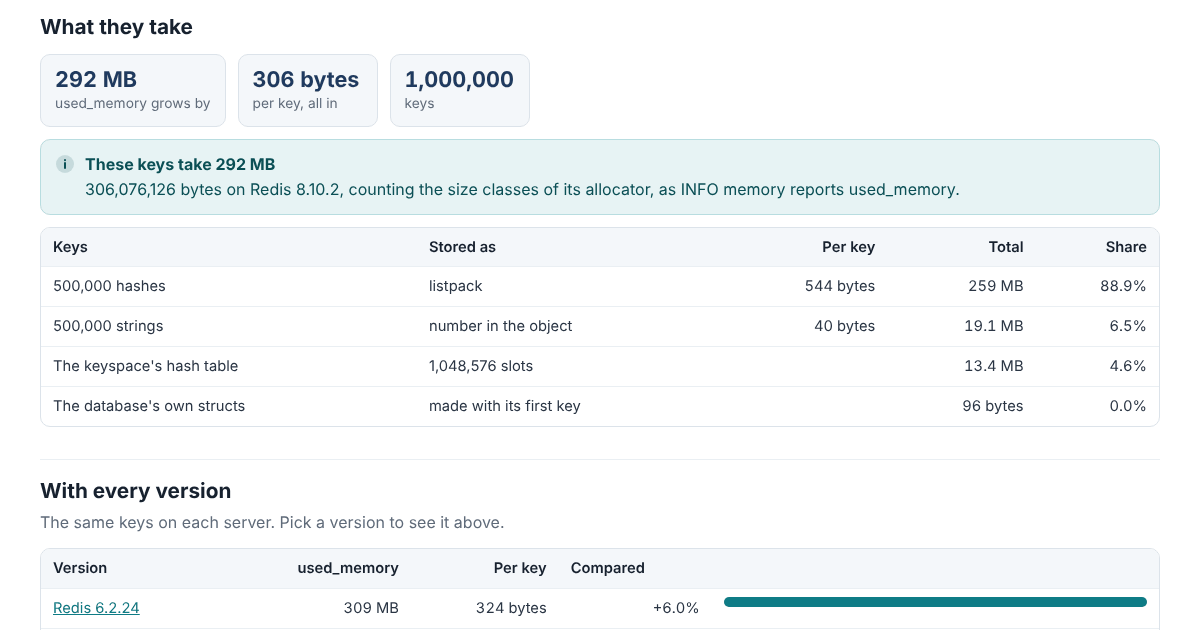Click the '306,076,126 bytes on Redis 8.10.2' sentence

(522, 189)
